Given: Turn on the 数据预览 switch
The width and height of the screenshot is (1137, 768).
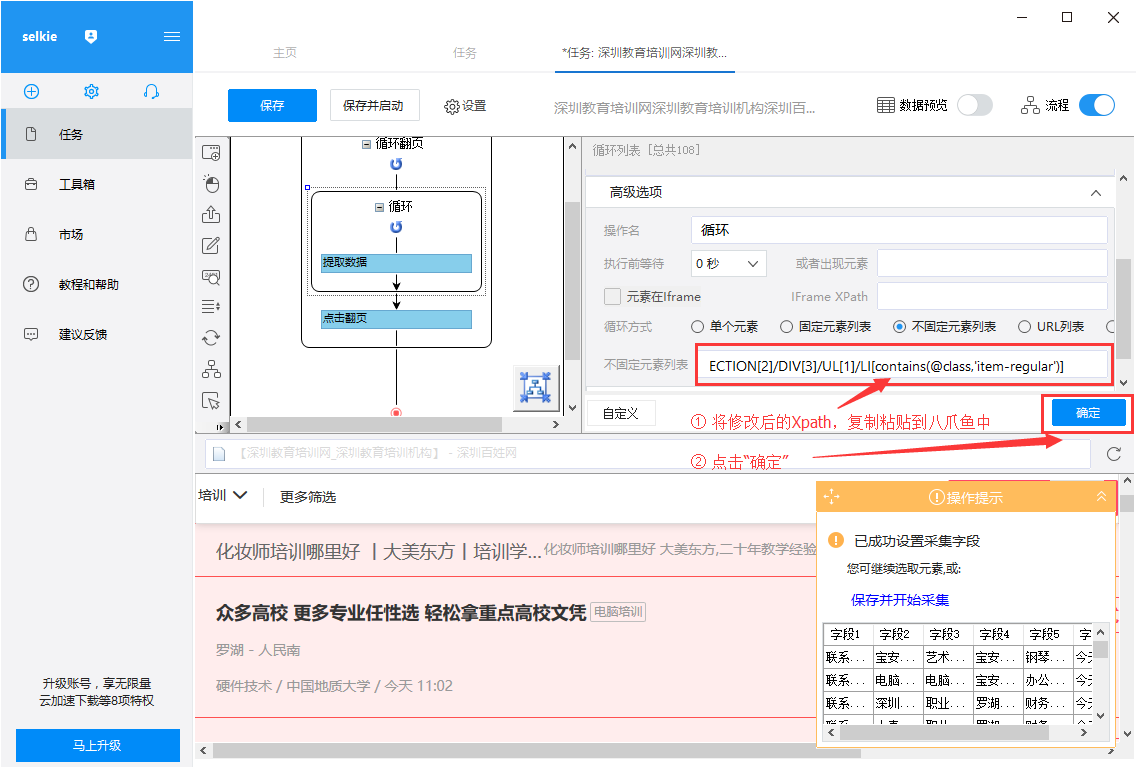Looking at the screenshot, I should pyautogui.click(x=975, y=105).
